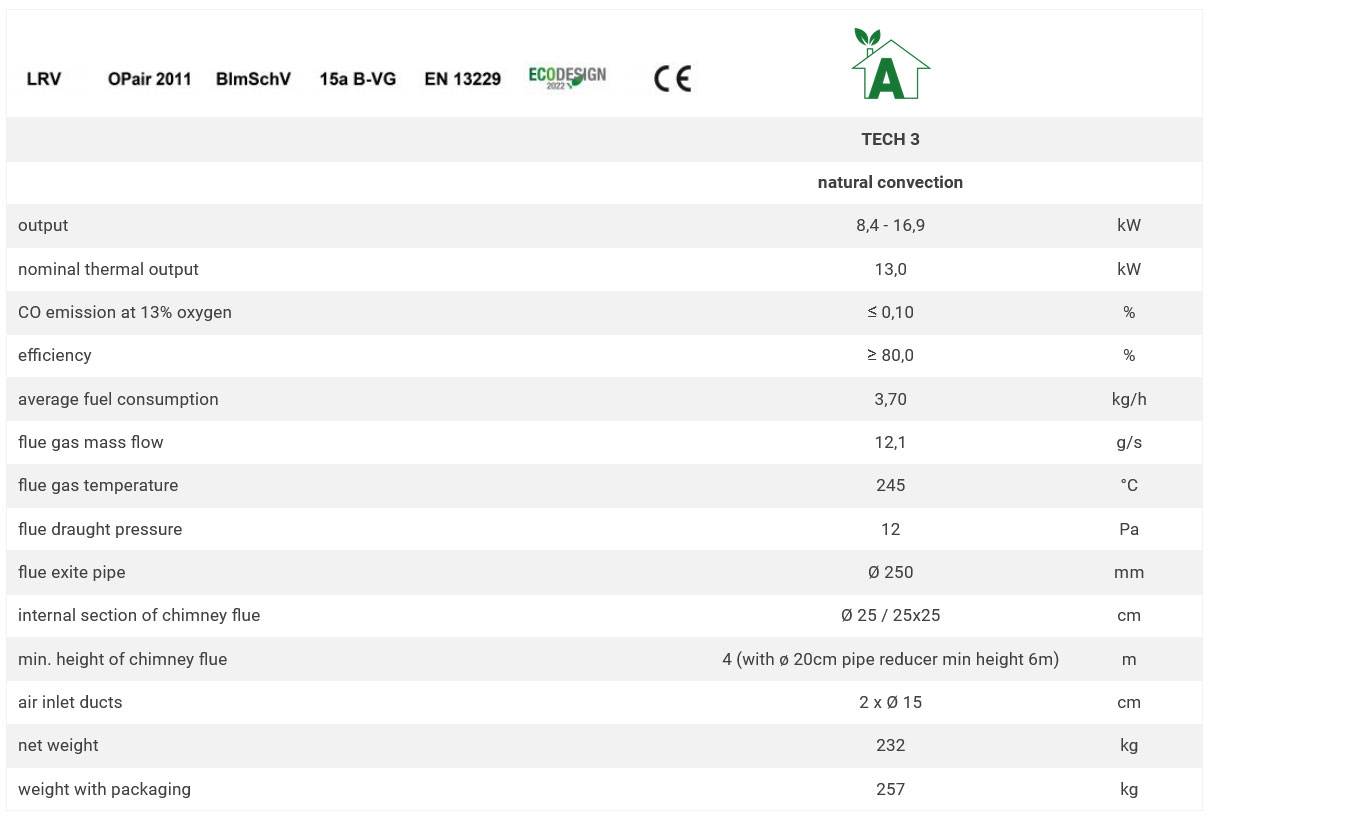Select the nominal thermal output row label

108,269
